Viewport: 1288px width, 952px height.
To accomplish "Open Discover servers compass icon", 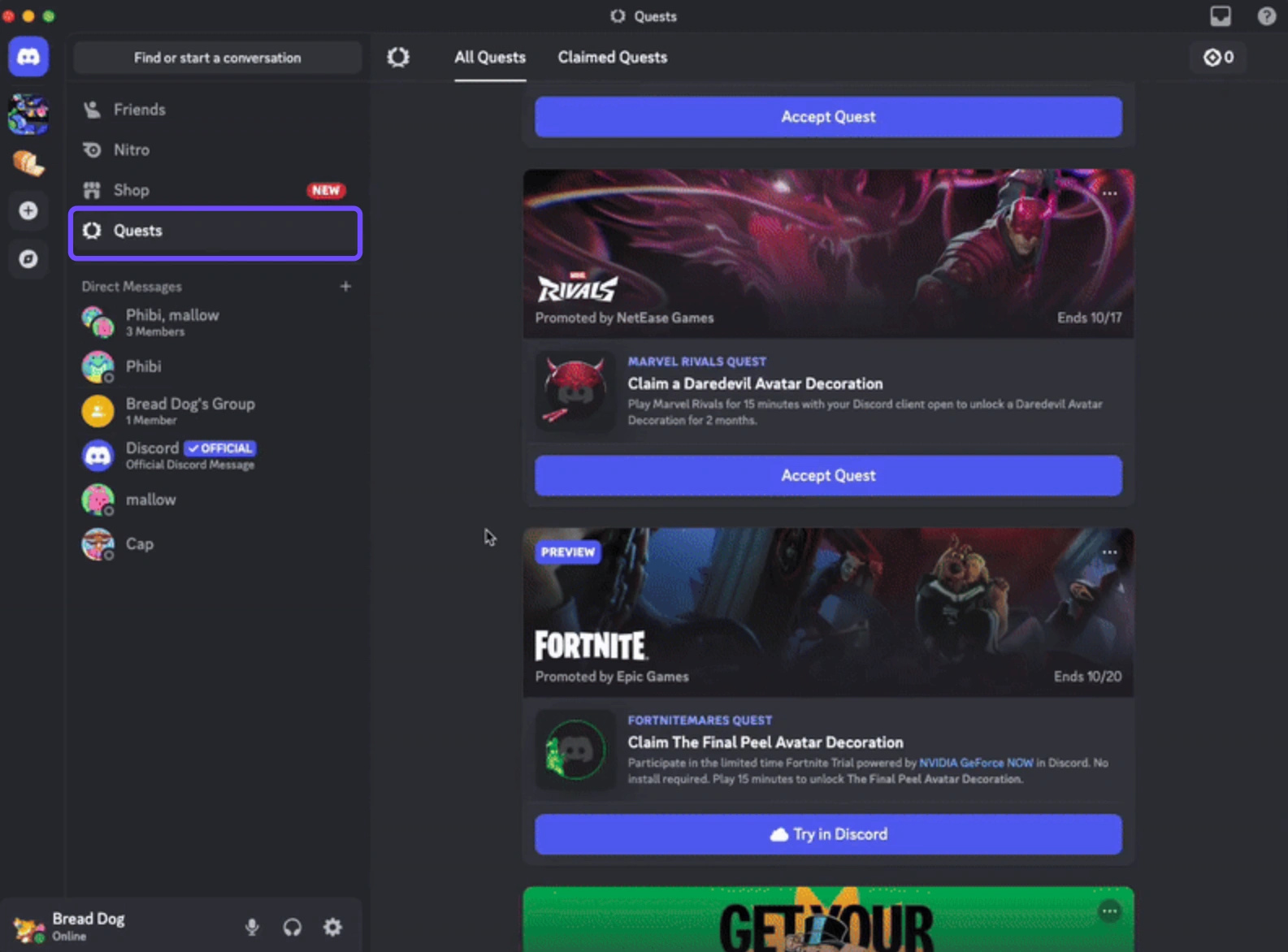I will (x=28, y=259).
